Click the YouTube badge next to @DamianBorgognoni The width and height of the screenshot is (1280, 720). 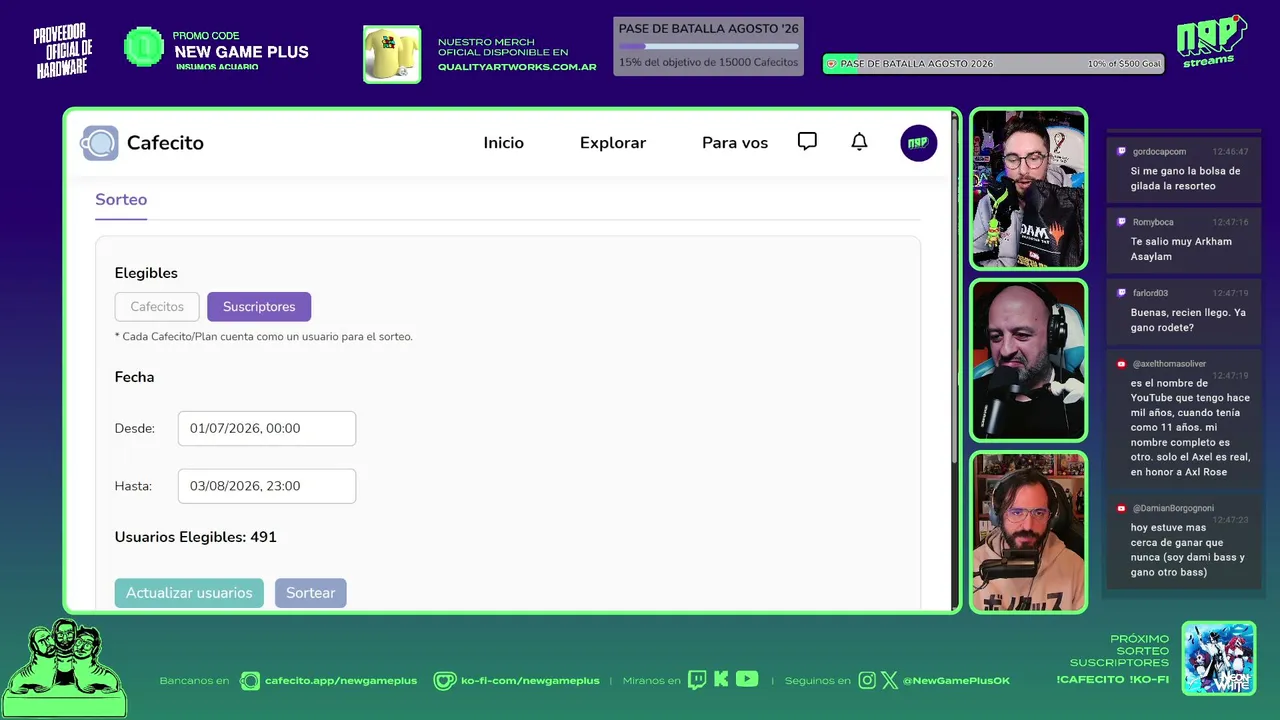1121,508
